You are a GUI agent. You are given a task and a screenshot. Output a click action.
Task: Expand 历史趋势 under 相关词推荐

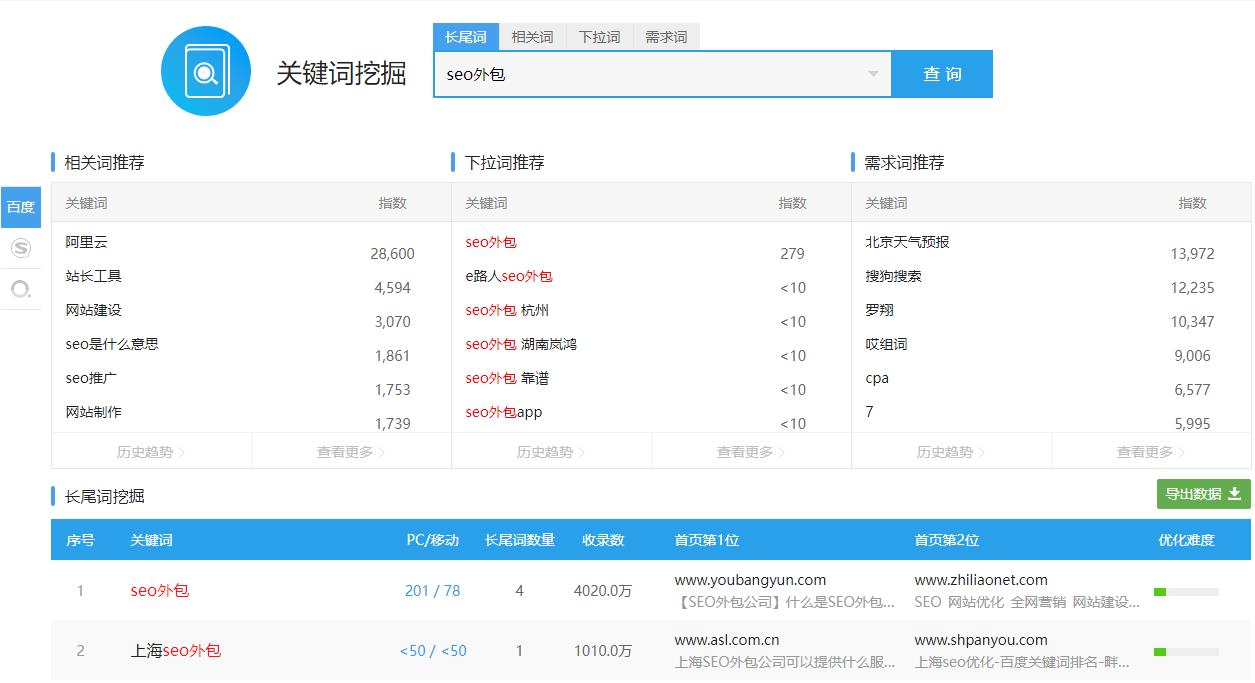pyautogui.click(x=149, y=451)
